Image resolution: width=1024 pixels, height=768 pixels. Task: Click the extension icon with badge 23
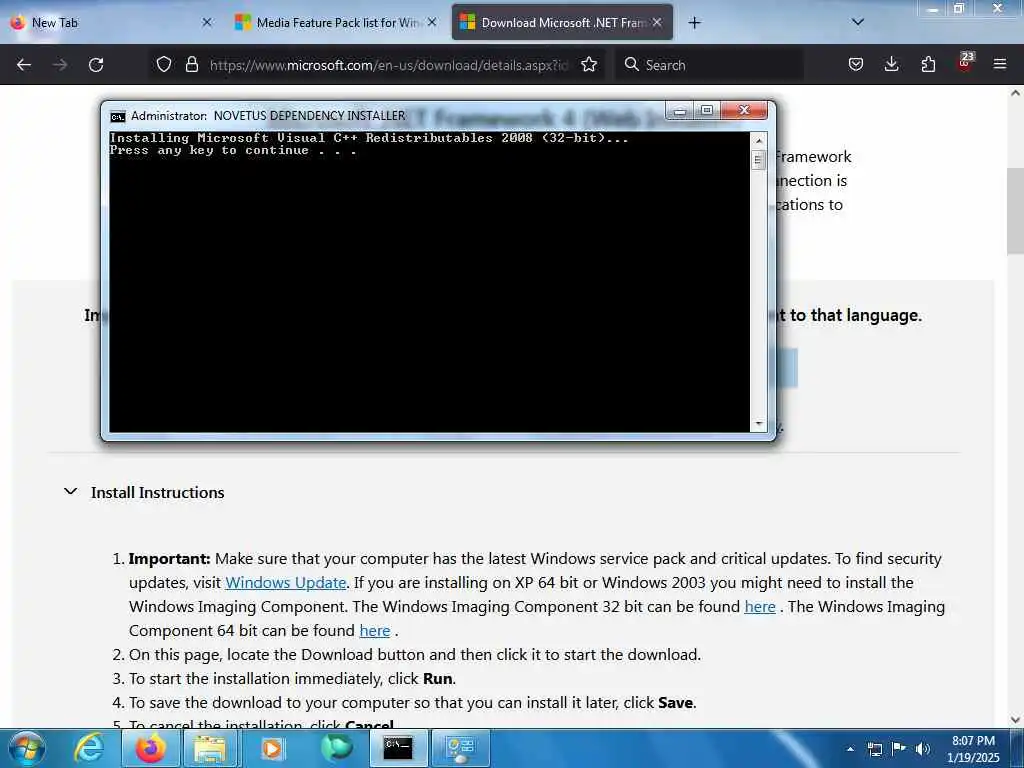[x=965, y=63]
